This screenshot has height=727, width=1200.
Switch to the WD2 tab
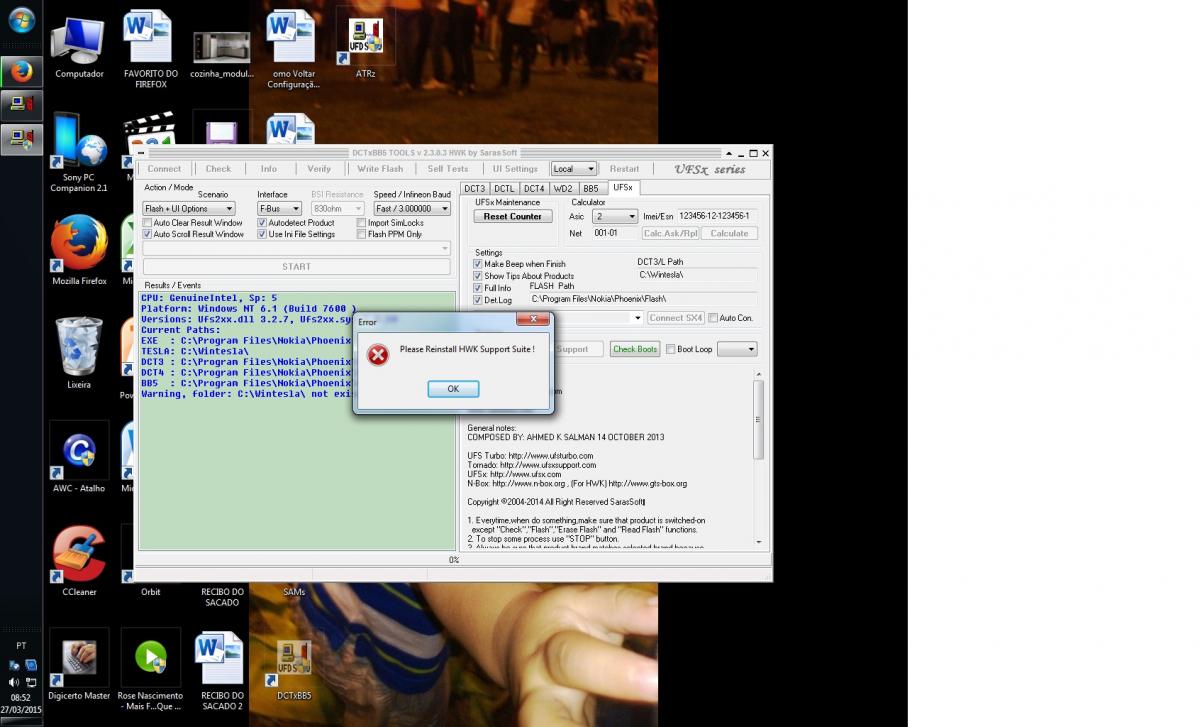[x=563, y=188]
